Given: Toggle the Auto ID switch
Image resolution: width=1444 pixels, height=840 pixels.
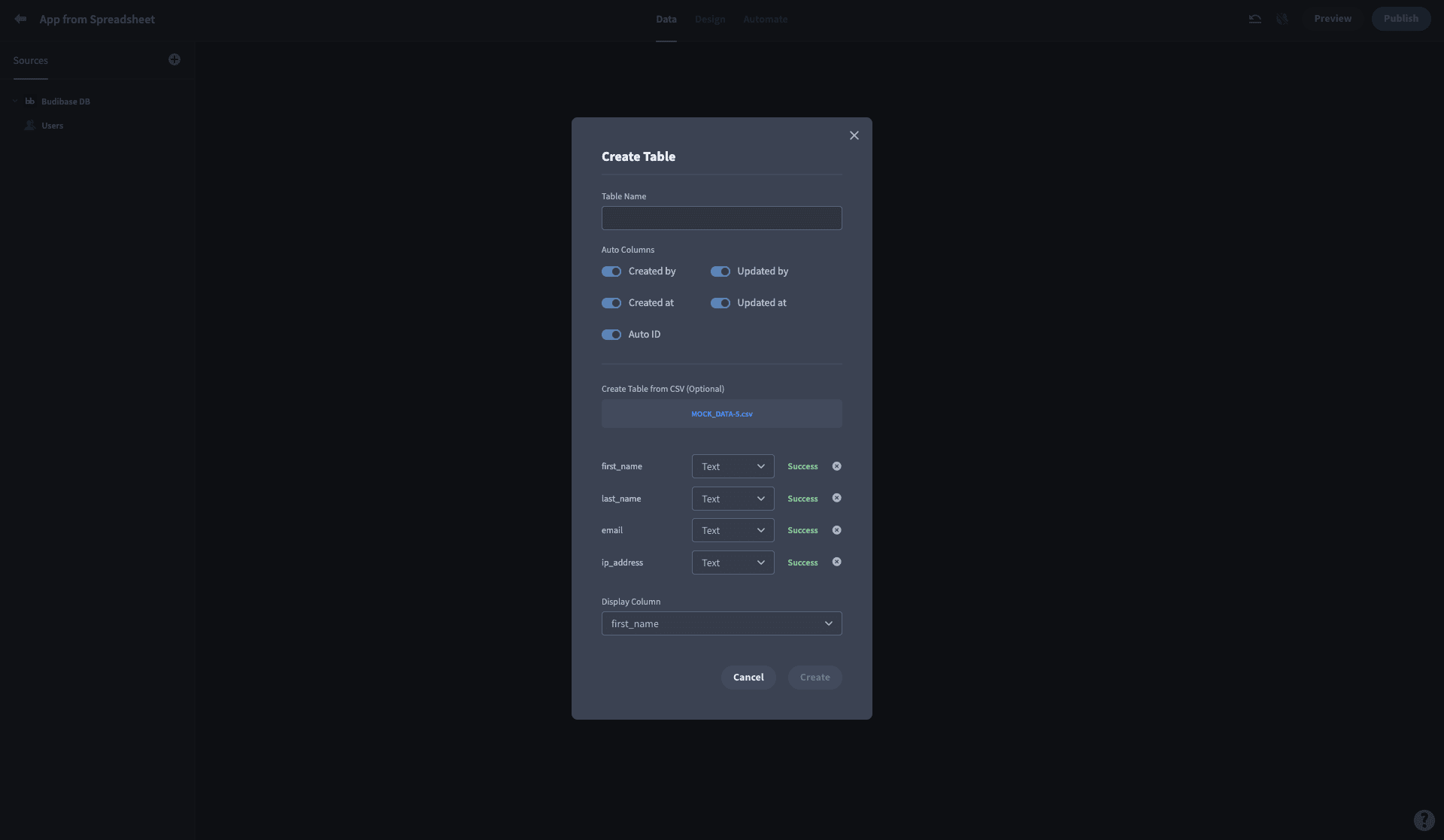Looking at the screenshot, I should [x=611, y=335].
